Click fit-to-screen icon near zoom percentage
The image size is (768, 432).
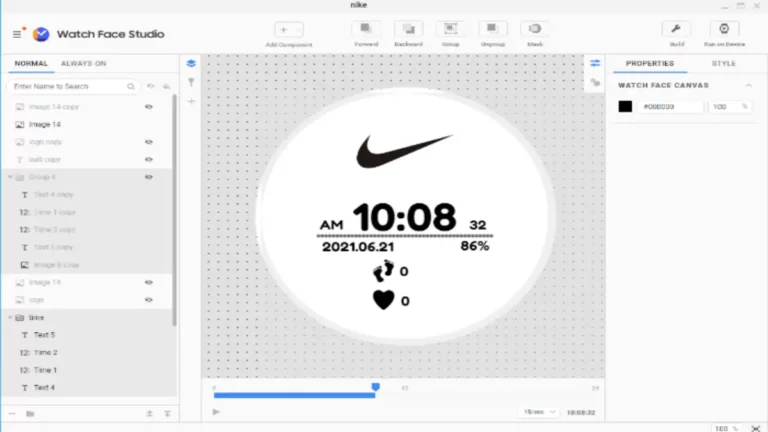tap(755, 429)
